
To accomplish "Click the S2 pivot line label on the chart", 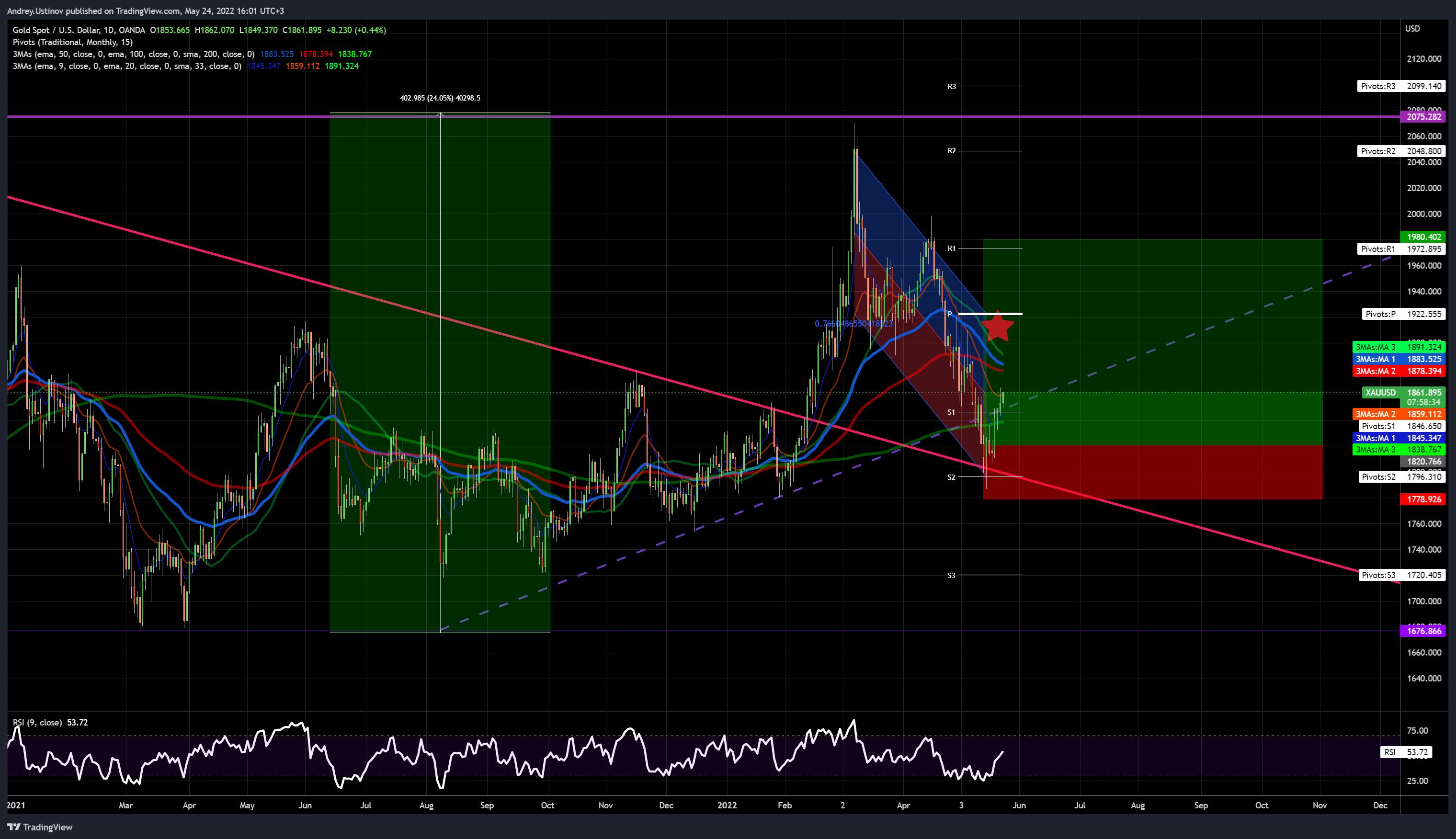I will [x=951, y=478].
